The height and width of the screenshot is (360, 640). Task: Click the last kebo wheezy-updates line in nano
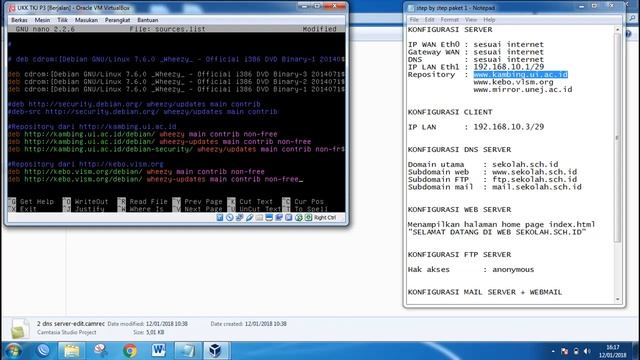(155, 179)
